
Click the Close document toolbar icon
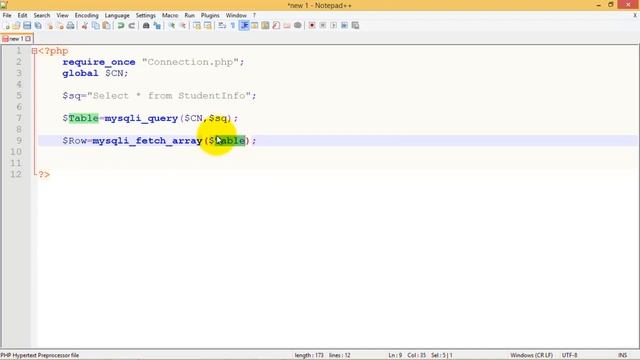49,26
